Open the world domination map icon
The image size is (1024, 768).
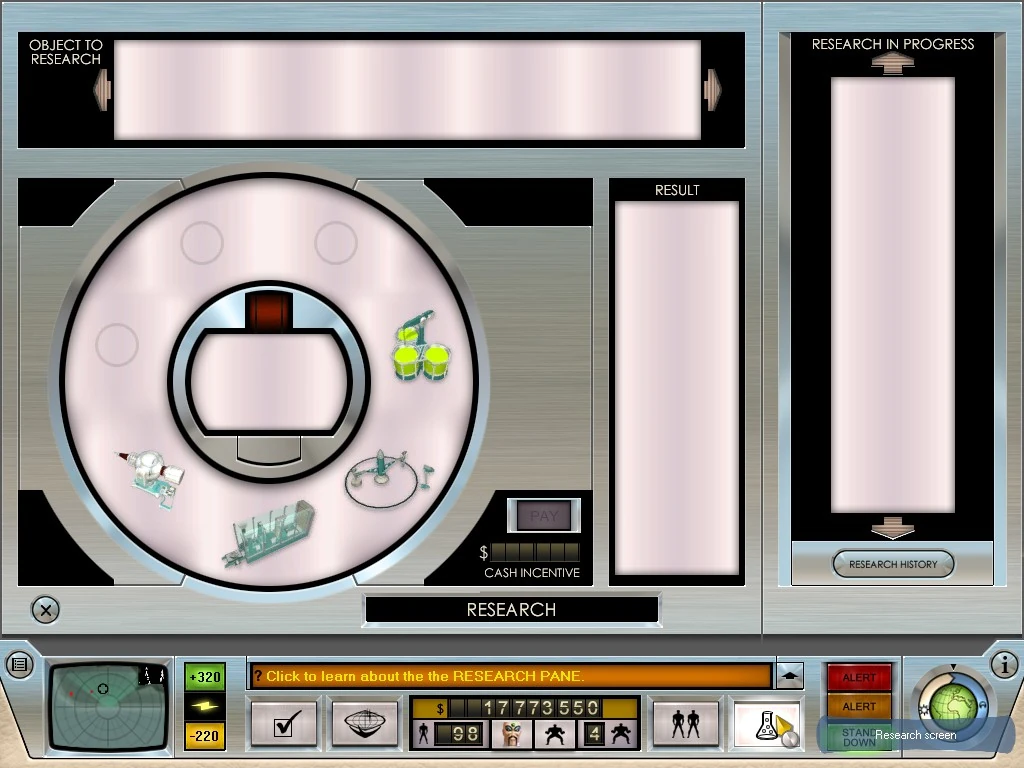[364, 723]
